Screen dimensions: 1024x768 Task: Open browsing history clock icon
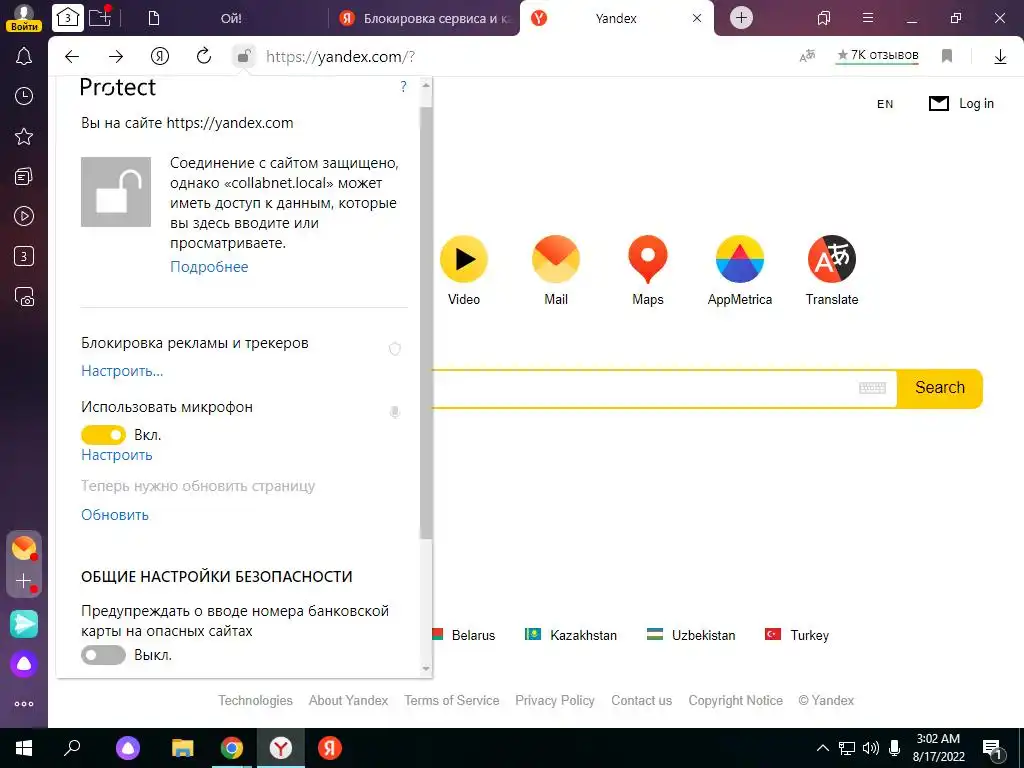pyautogui.click(x=24, y=96)
